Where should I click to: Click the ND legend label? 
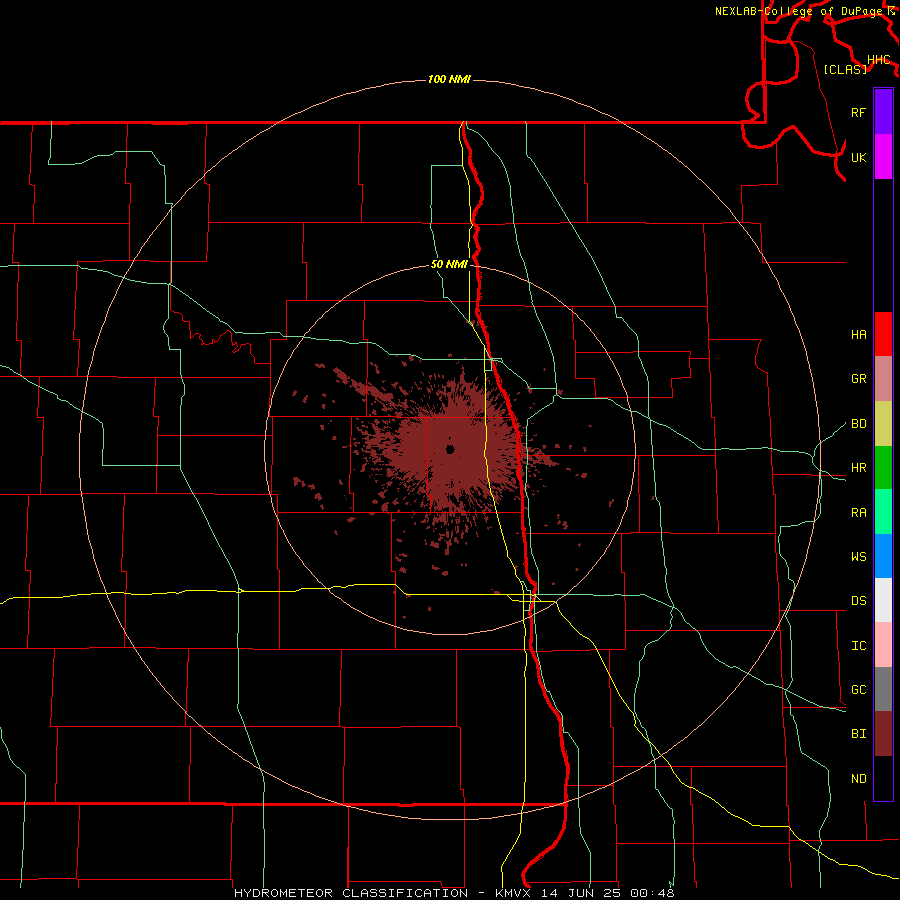(858, 779)
